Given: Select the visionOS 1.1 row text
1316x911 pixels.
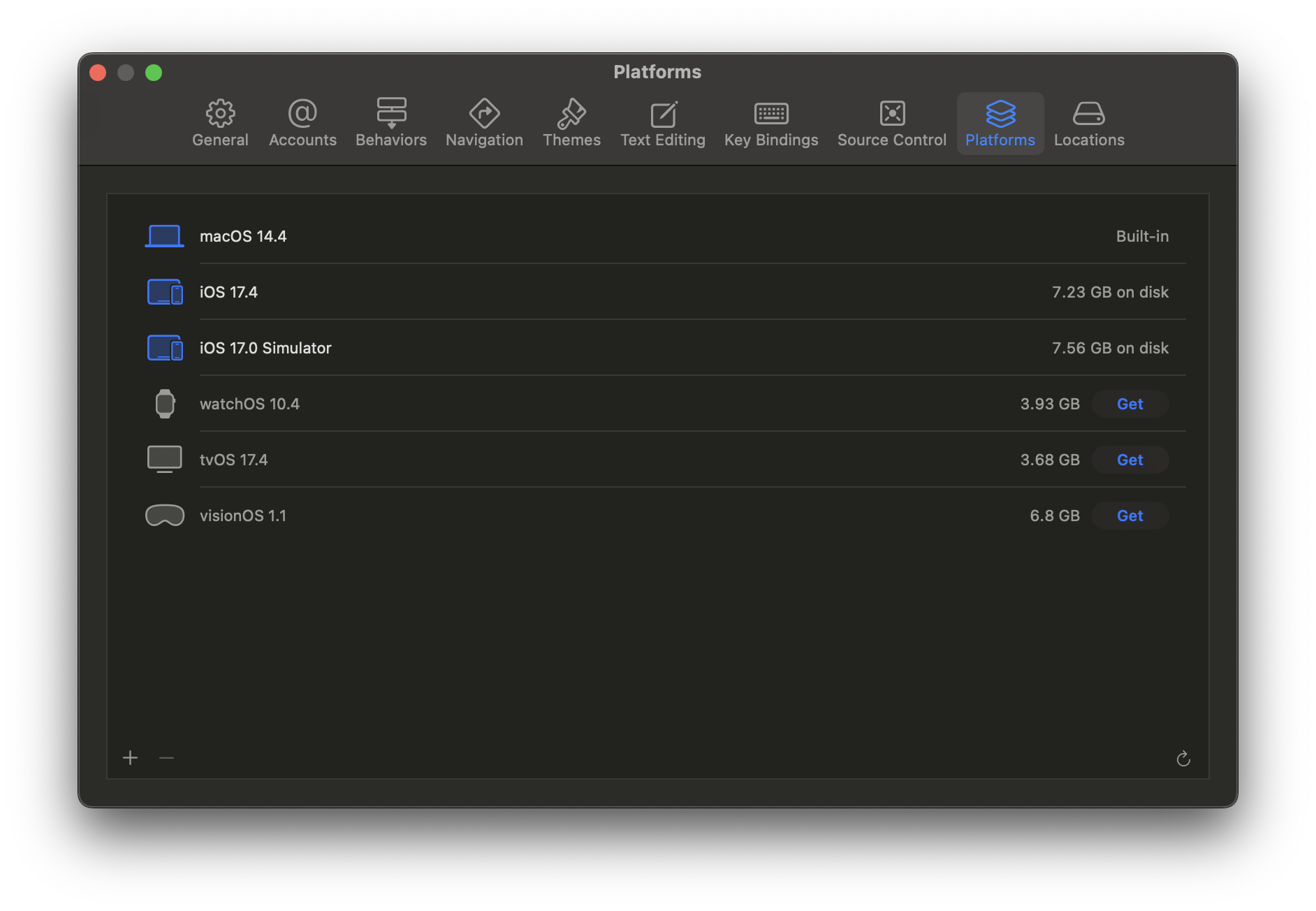Looking at the screenshot, I should click(243, 516).
